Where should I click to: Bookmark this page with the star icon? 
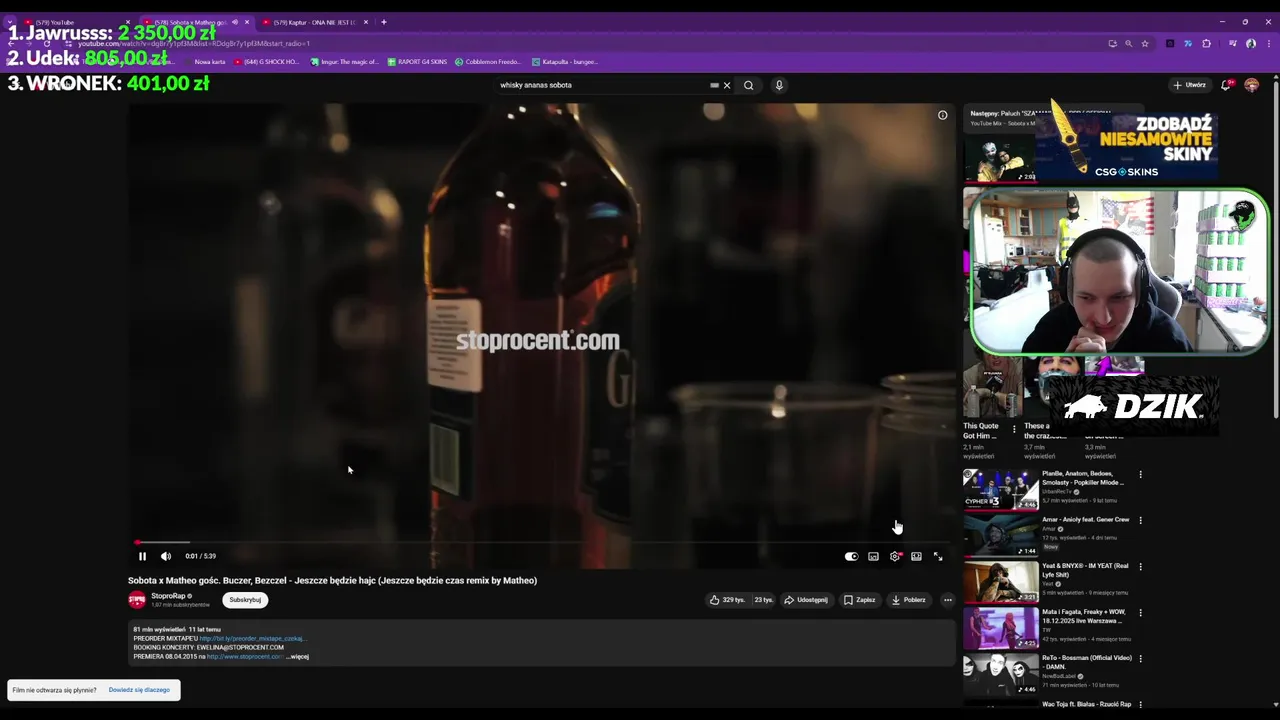[x=1145, y=44]
